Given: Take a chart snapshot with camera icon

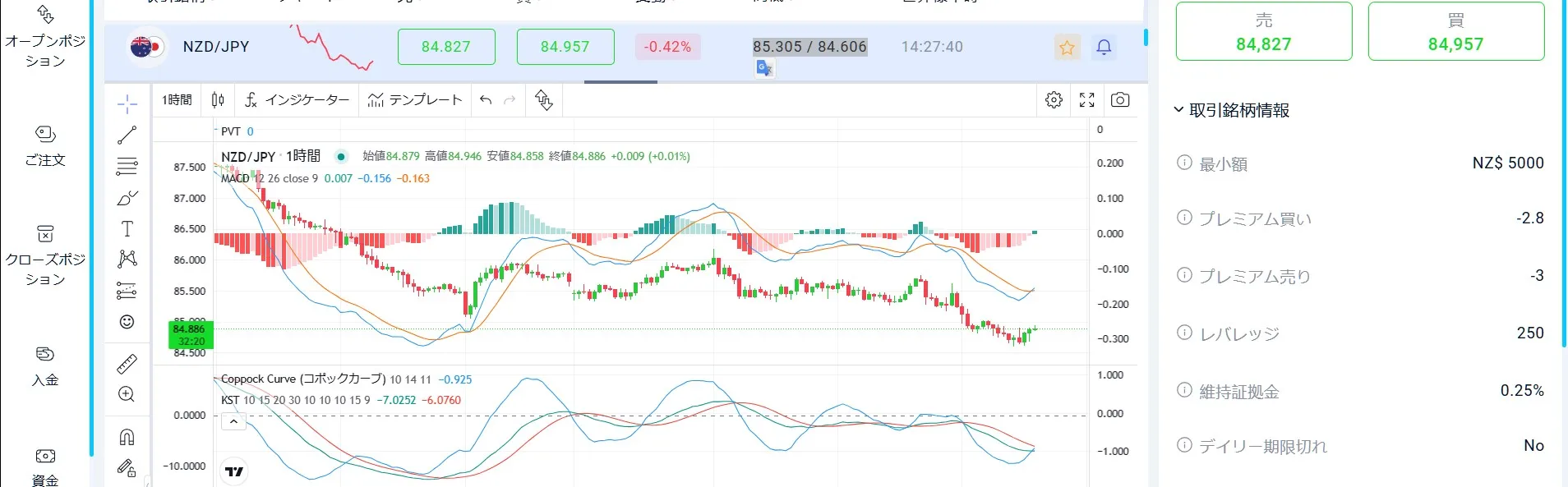Looking at the screenshot, I should pyautogui.click(x=1119, y=100).
